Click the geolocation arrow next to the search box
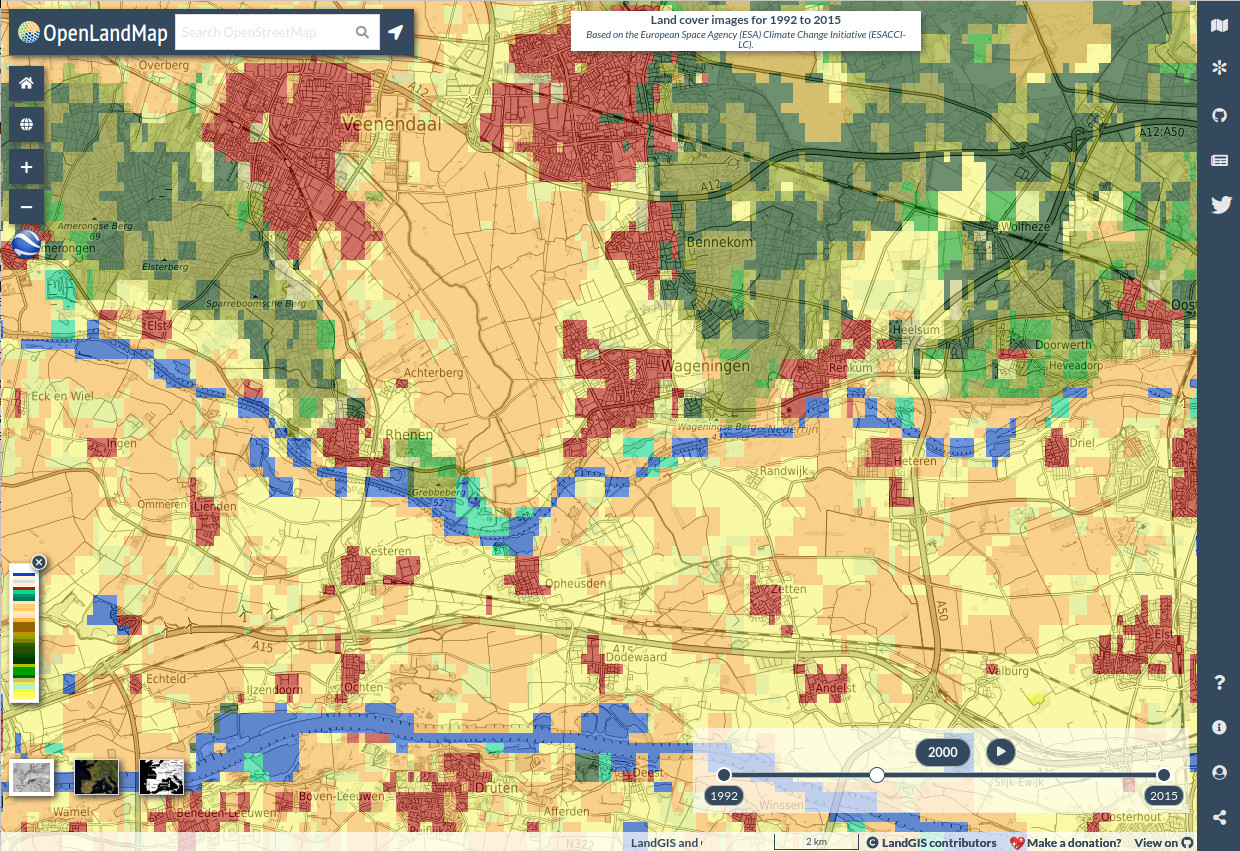This screenshot has height=851, width=1240. tap(396, 31)
